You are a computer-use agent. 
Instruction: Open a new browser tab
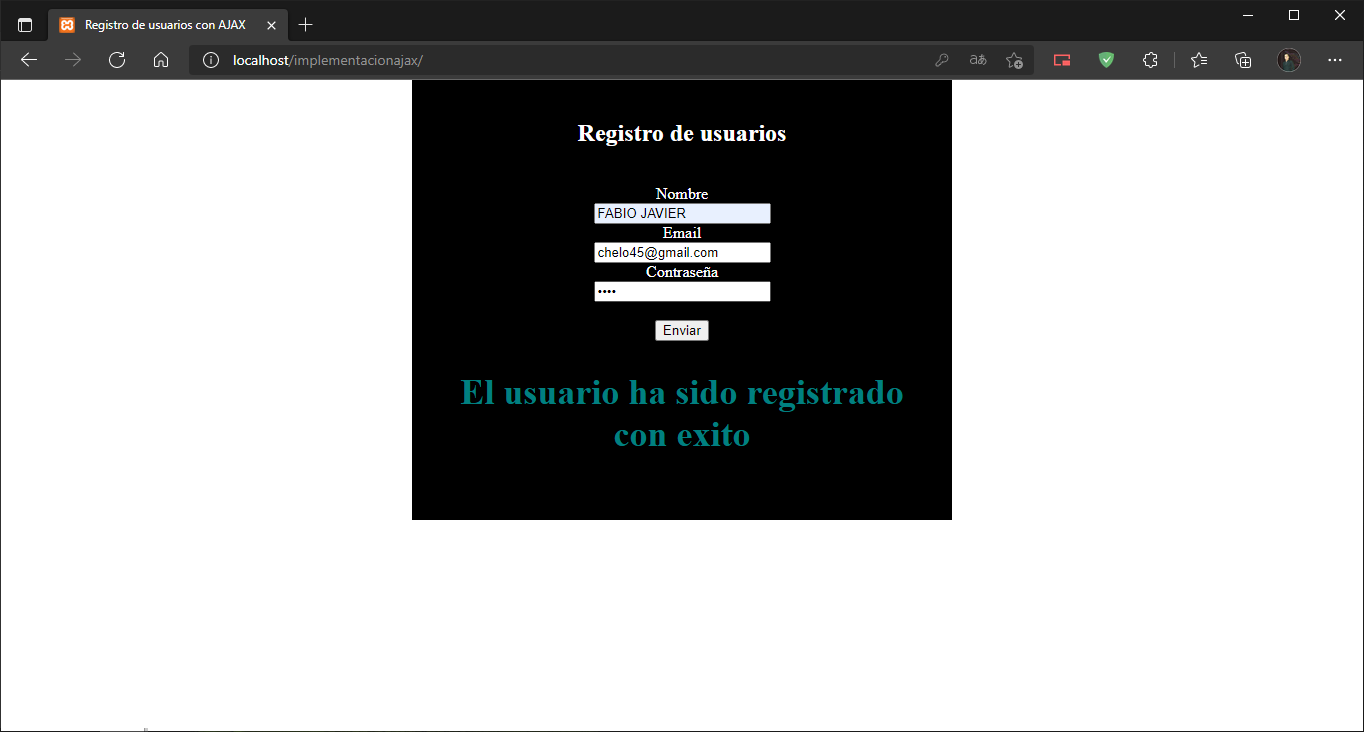click(x=306, y=25)
